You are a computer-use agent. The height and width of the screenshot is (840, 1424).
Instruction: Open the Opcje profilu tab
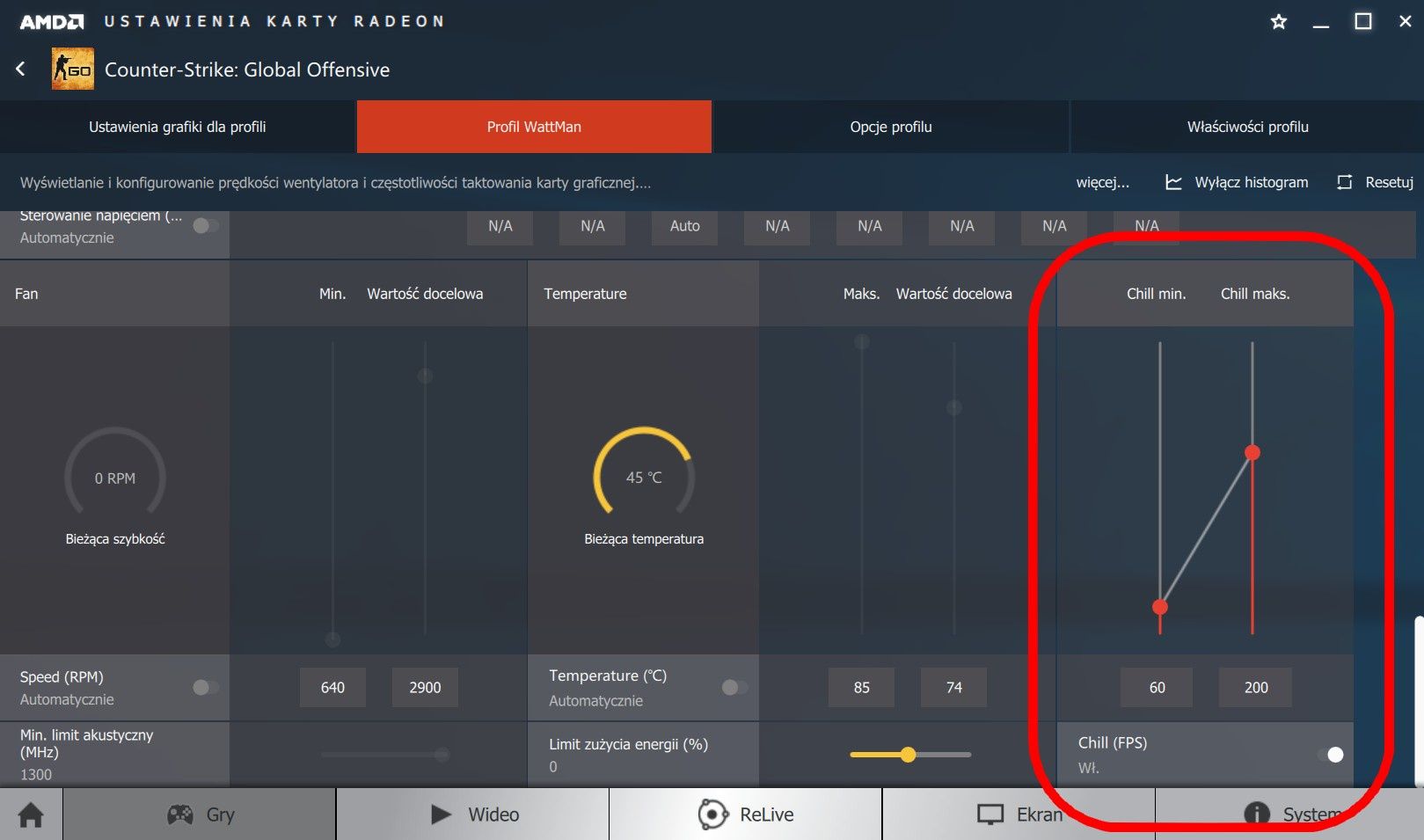pos(891,127)
